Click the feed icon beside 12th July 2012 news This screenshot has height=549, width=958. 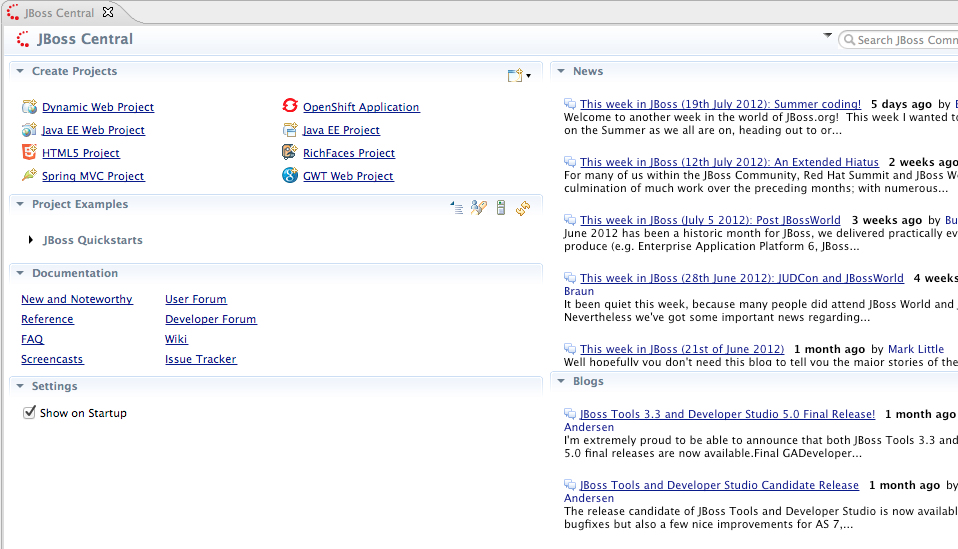pyautogui.click(x=570, y=162)
